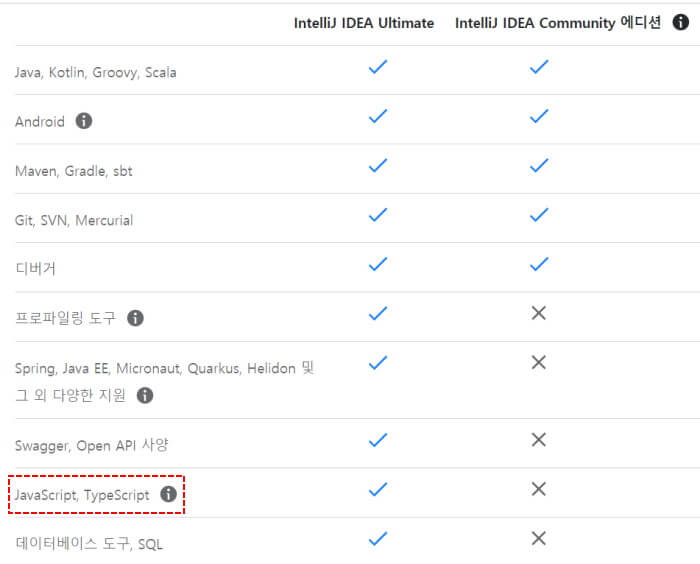Click Ultimate checkmark in 프로파일링 도구 row
The height and width of the screenshot is (564, 700).
coord(378,313)
